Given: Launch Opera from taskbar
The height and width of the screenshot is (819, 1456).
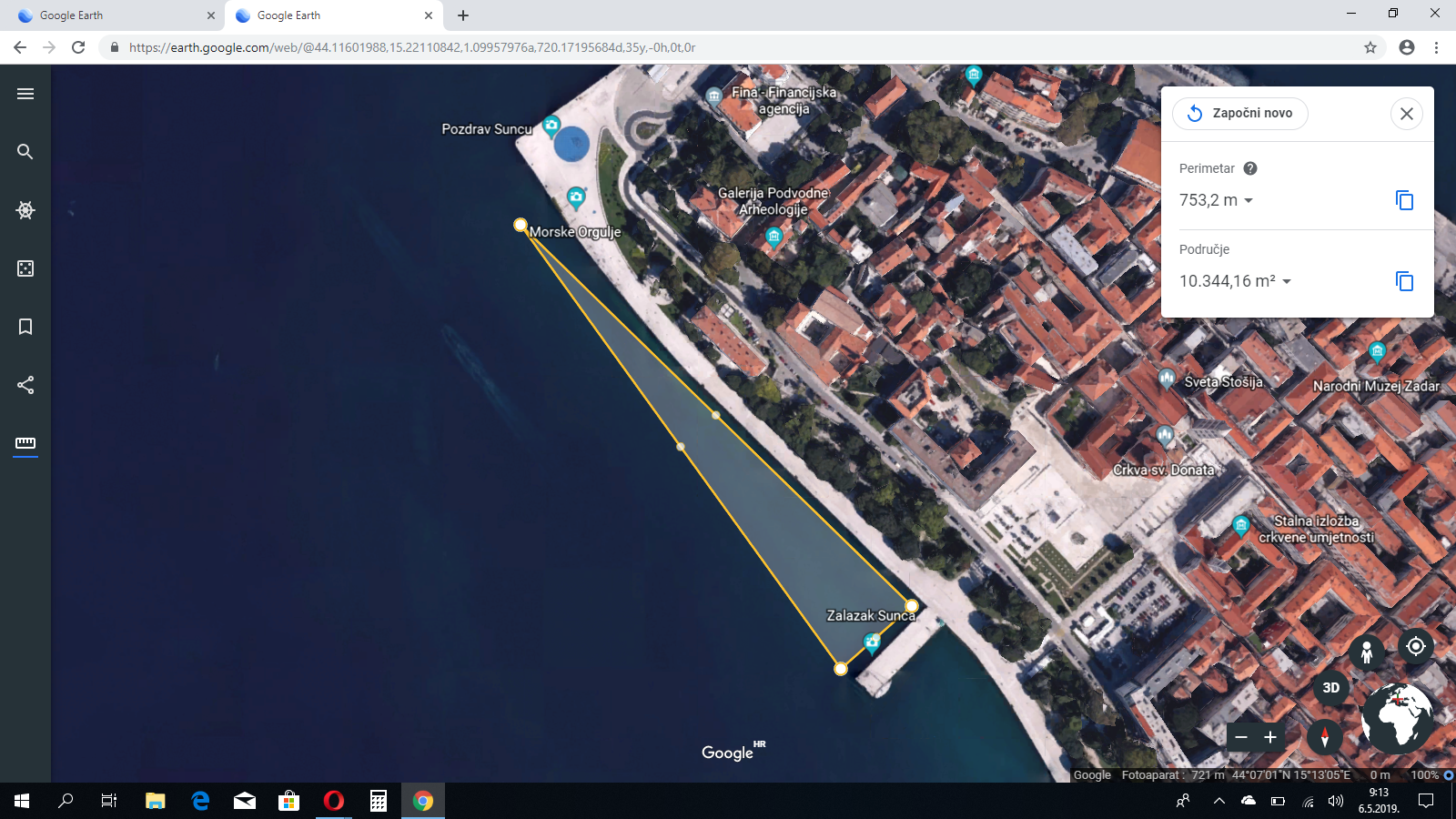Looking at the screenshot, I should click(x=334, y=801).
